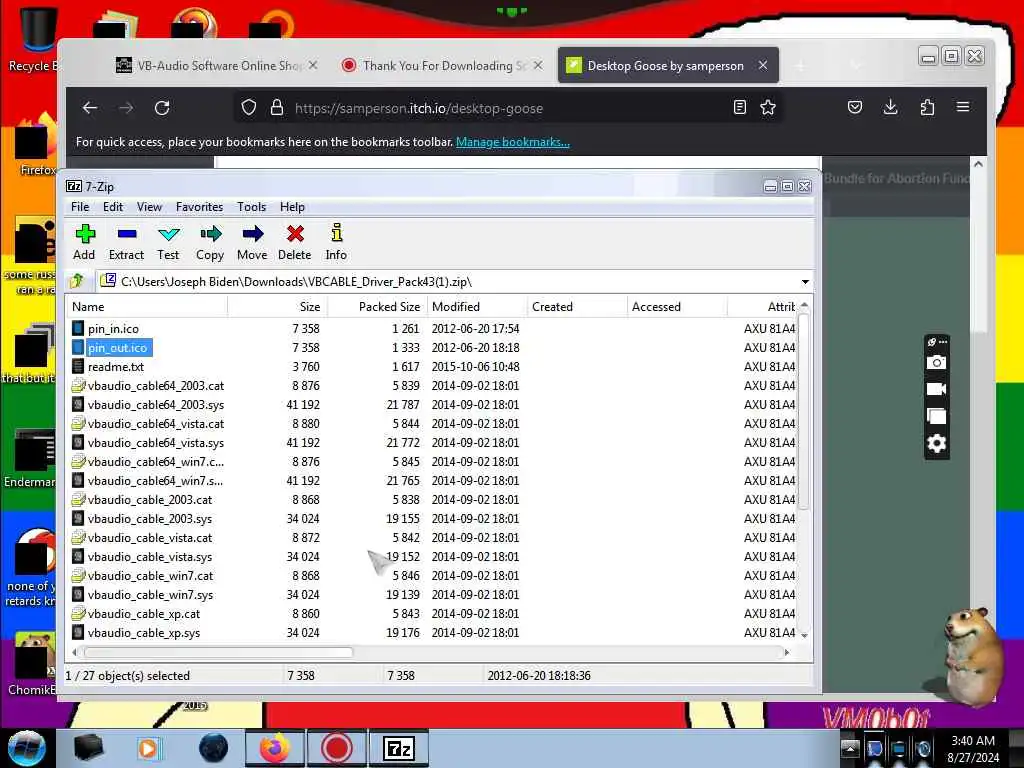Select vbaudio_cable_2003.sys file
The width and height of the screenshot is (1024, 768).
(x=150, y=519)
